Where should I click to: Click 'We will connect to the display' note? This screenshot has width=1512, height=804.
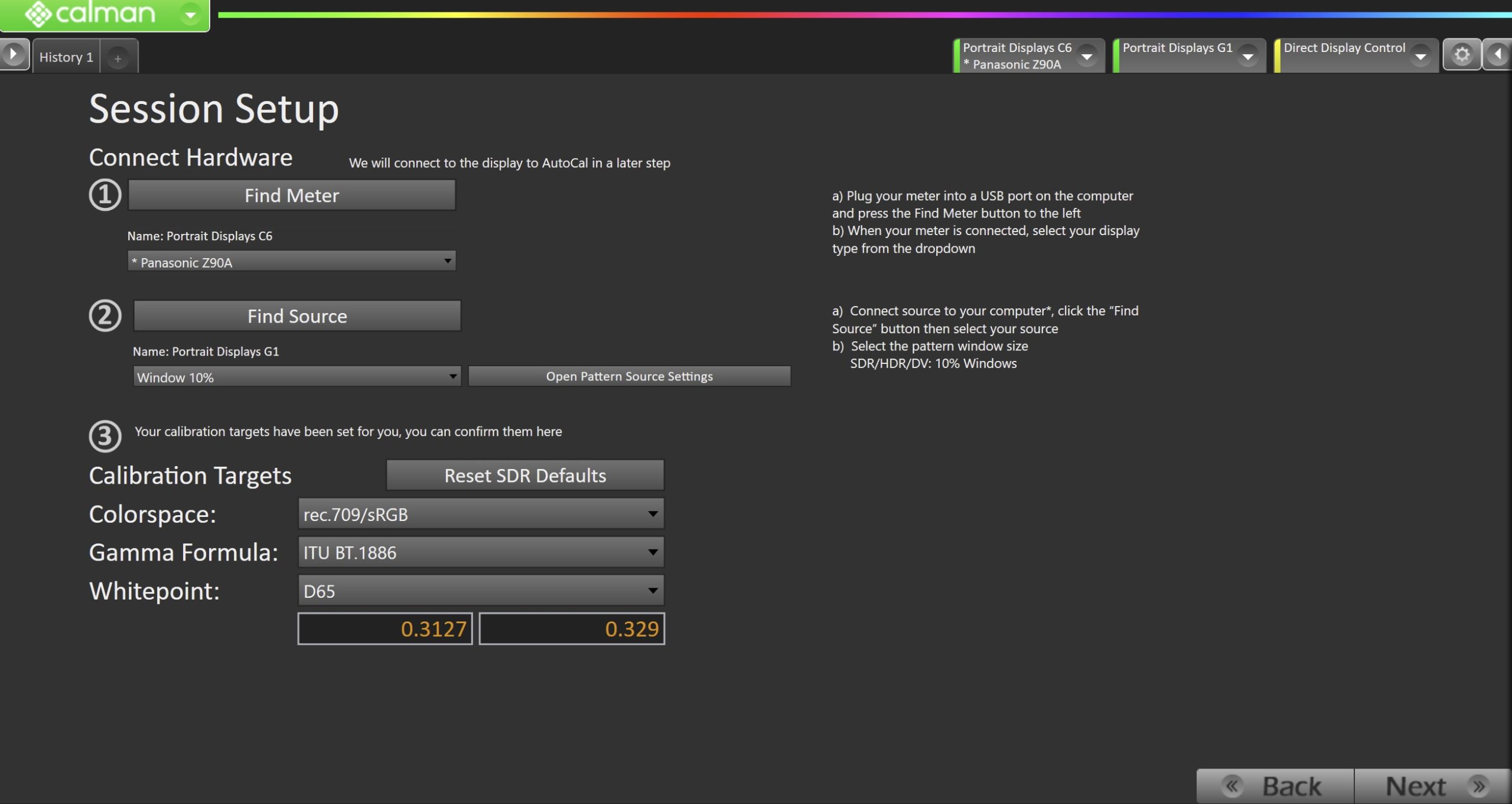509,163
